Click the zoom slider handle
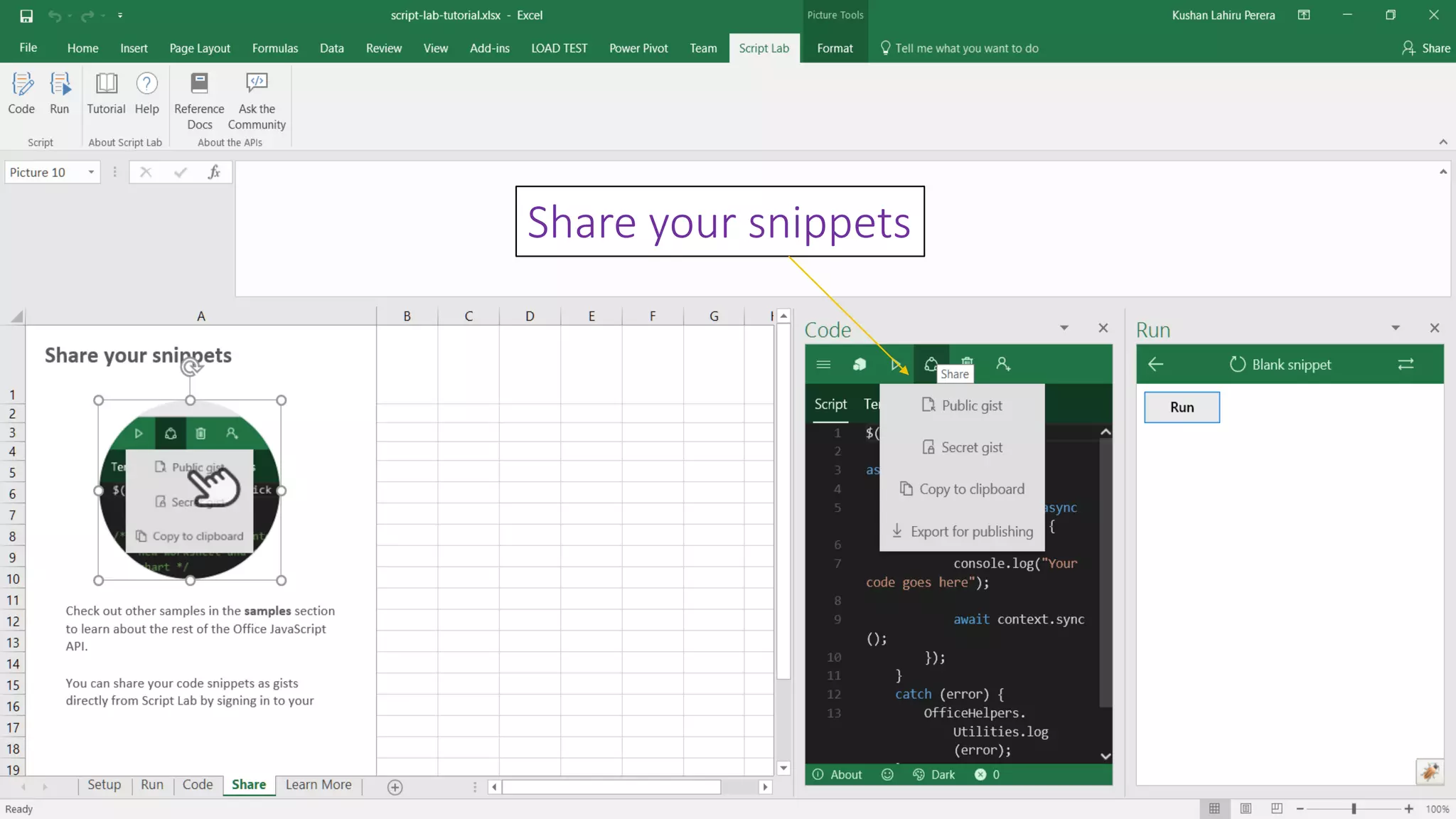 pos(1354,808)
